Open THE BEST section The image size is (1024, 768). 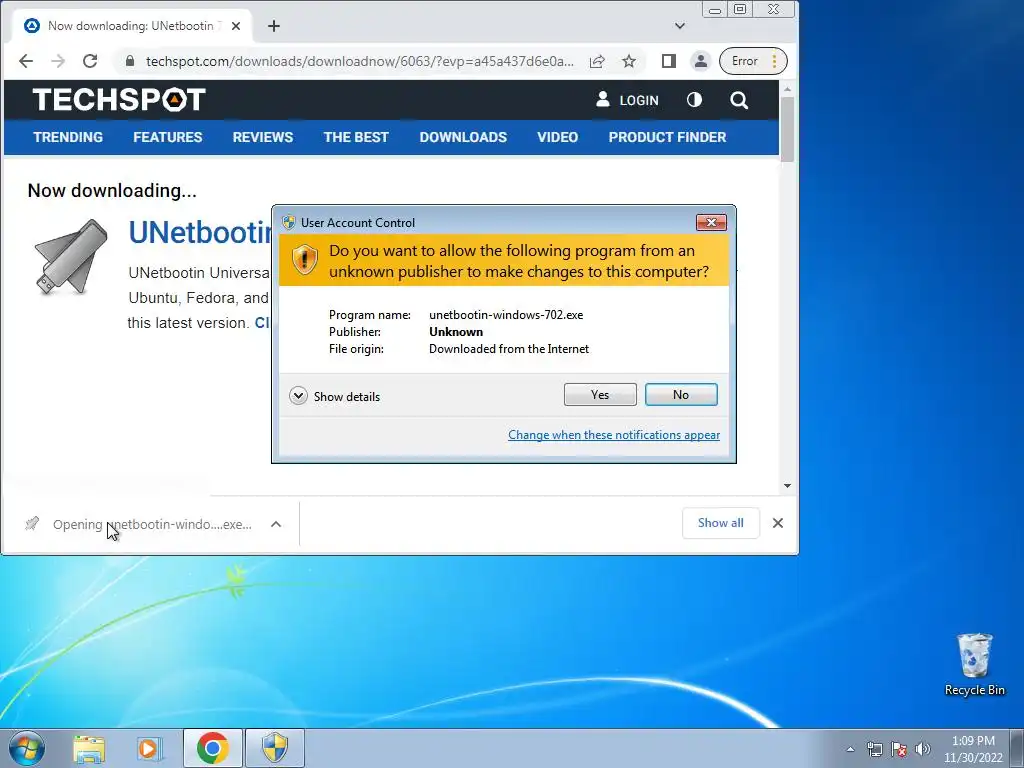[356, 137]
